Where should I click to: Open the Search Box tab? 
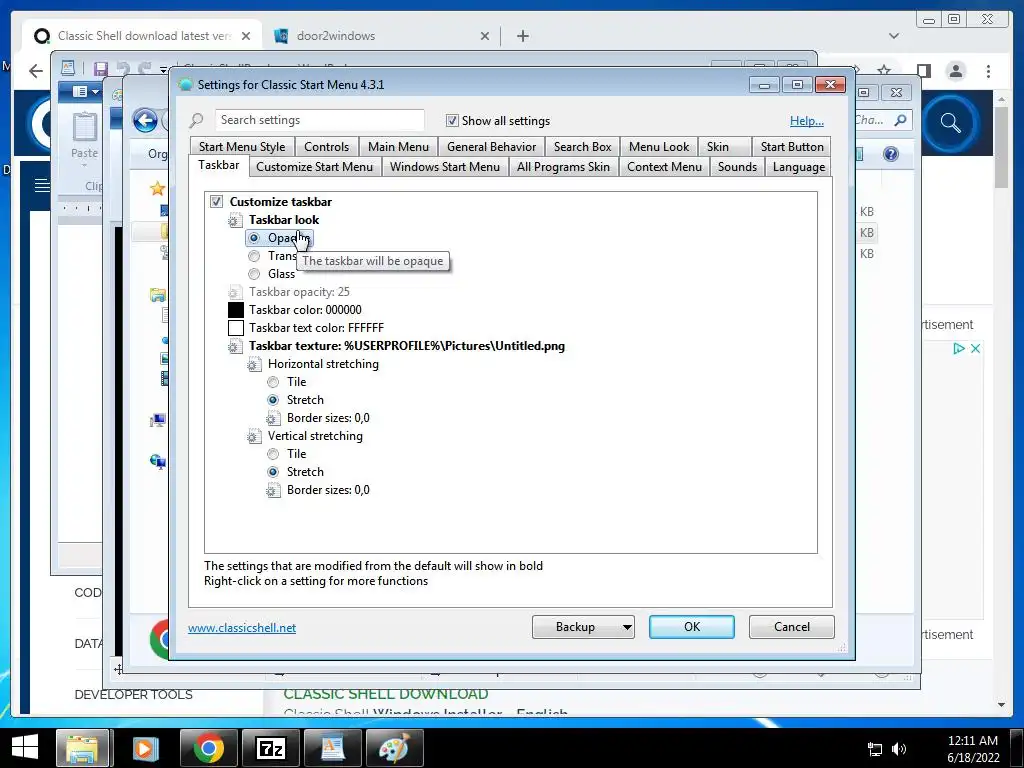pyautogui.click(x=583, y=147)
